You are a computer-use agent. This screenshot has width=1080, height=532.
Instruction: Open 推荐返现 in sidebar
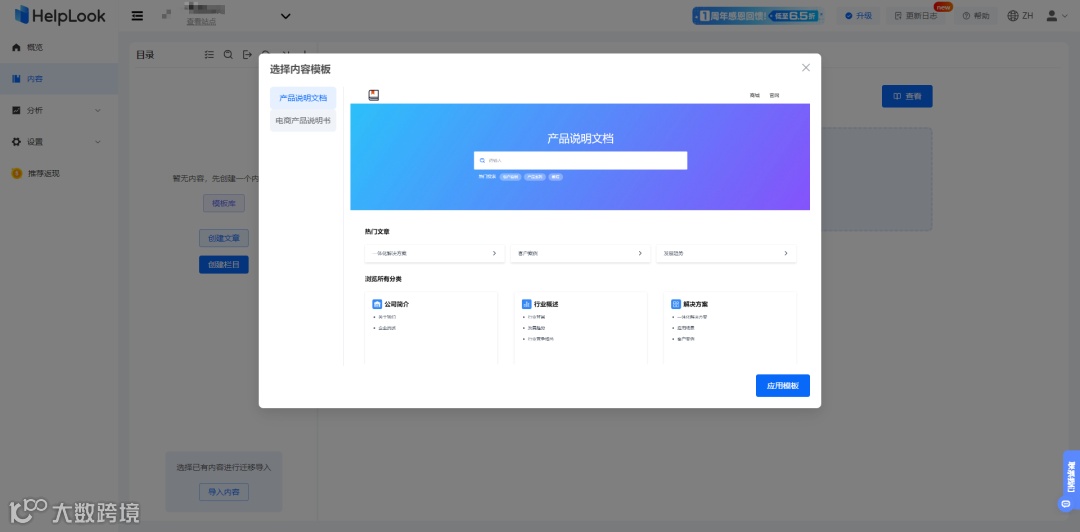[59, 173]
